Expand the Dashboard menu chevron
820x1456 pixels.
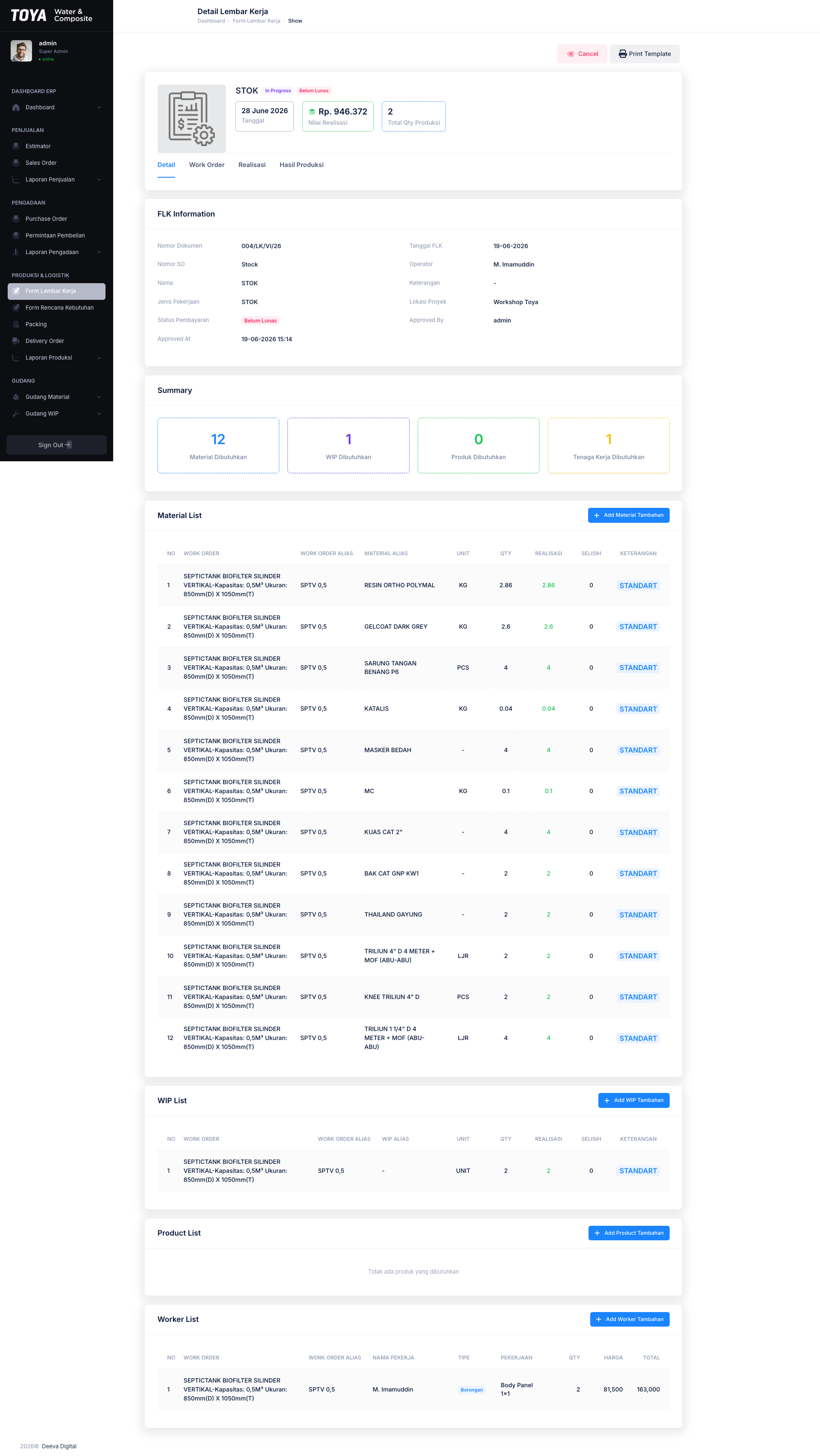[100, 107]
